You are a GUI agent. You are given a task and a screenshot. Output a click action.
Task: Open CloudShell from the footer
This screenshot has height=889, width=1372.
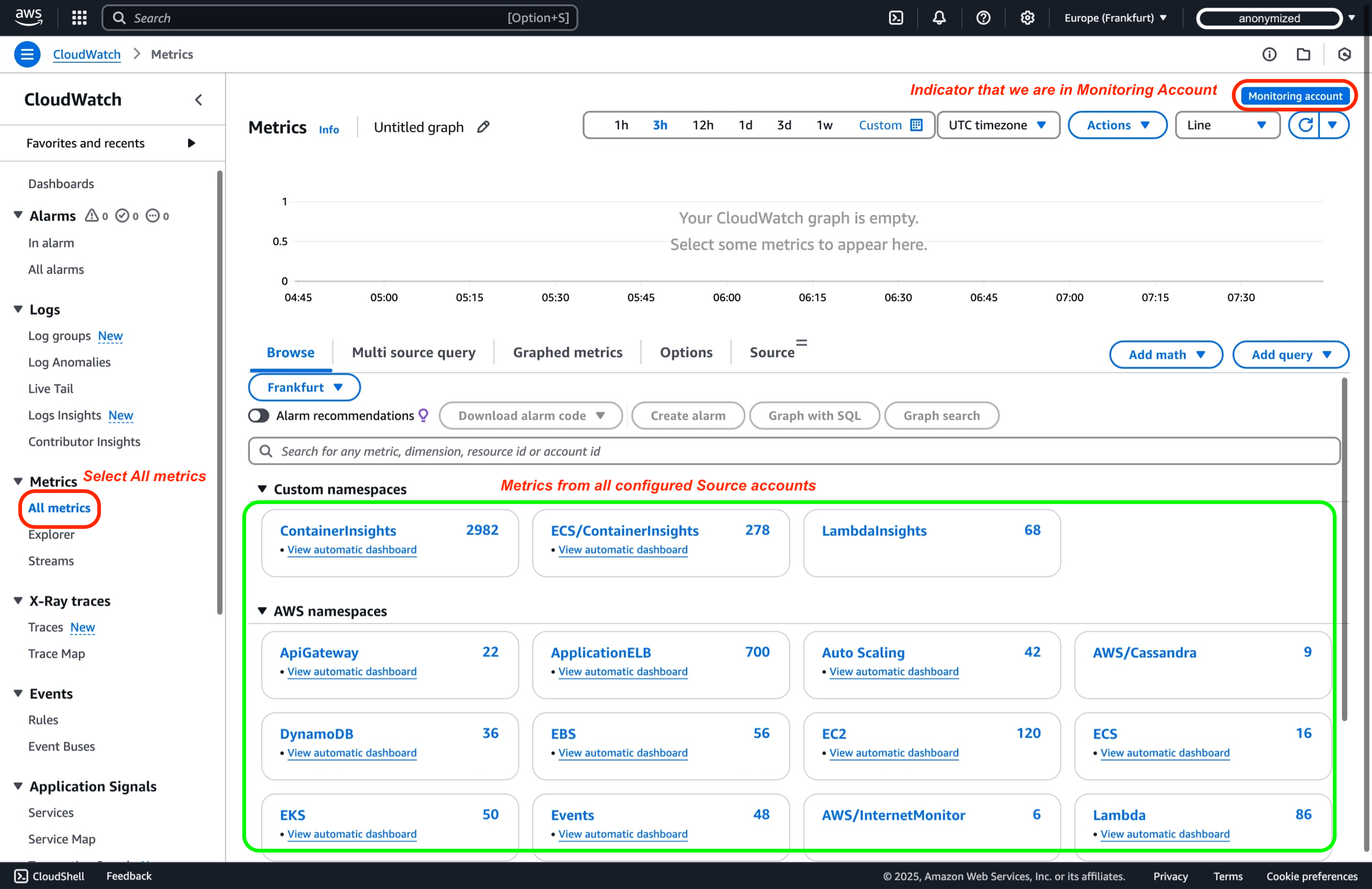pos(50,877)
